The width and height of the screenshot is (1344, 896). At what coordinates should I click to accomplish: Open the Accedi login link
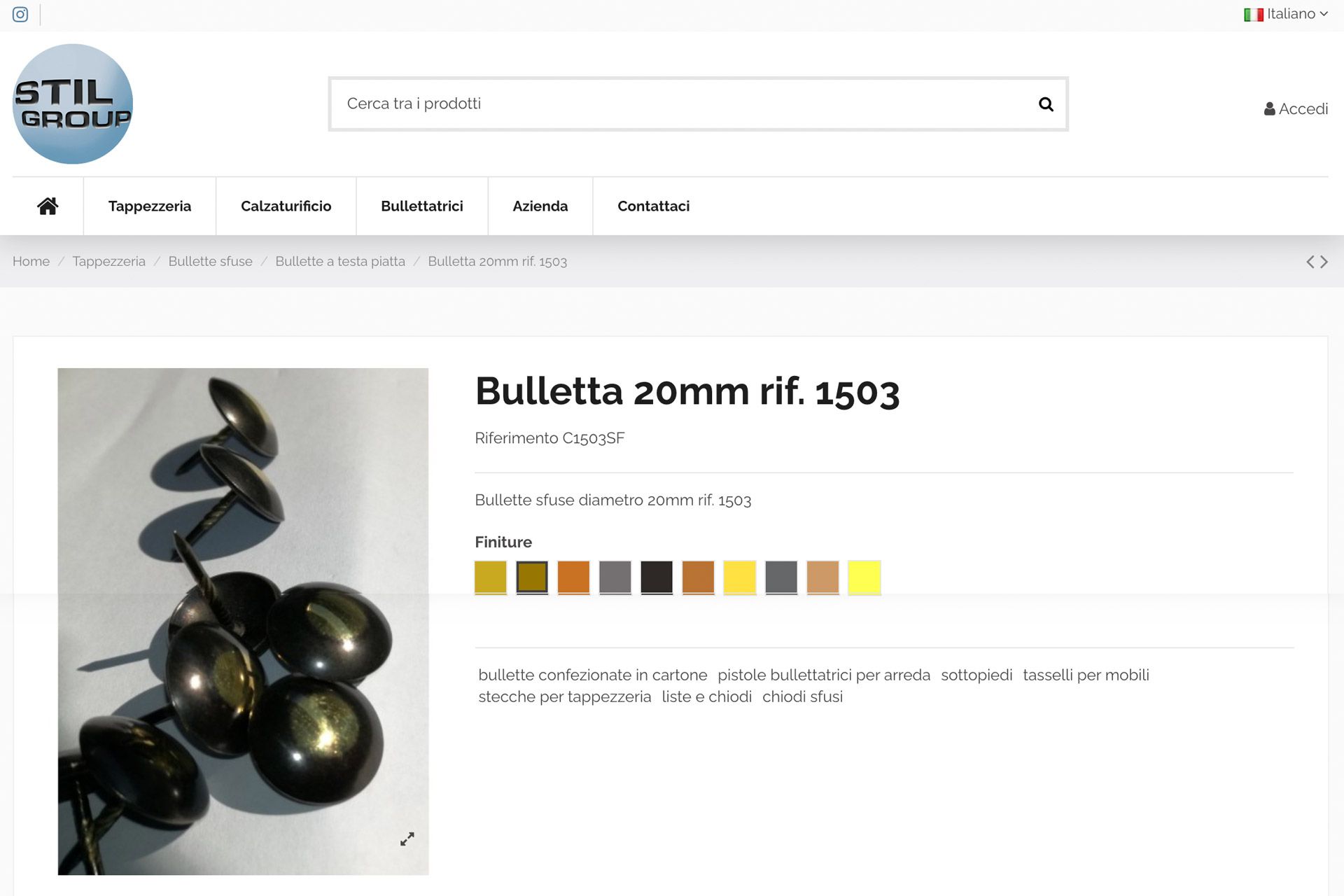tap(1296, 108)
